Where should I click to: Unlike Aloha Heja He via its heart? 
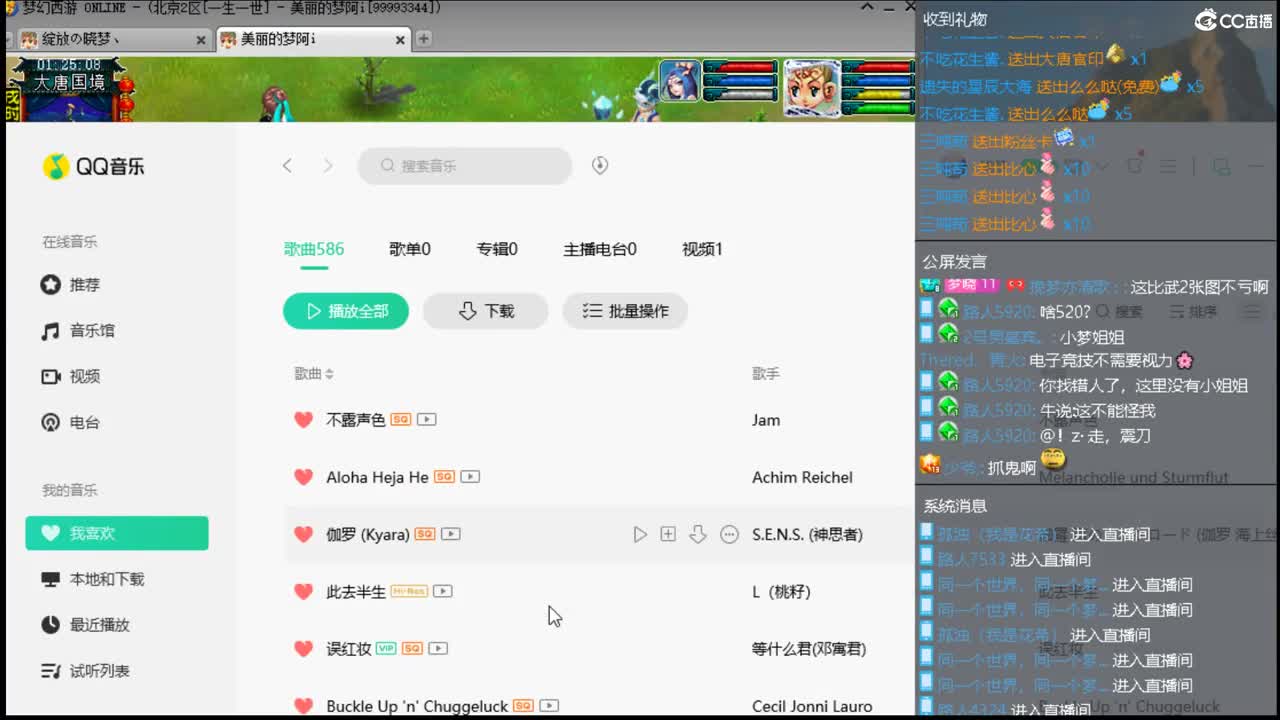pyautogui.click(x=304, y=477)
